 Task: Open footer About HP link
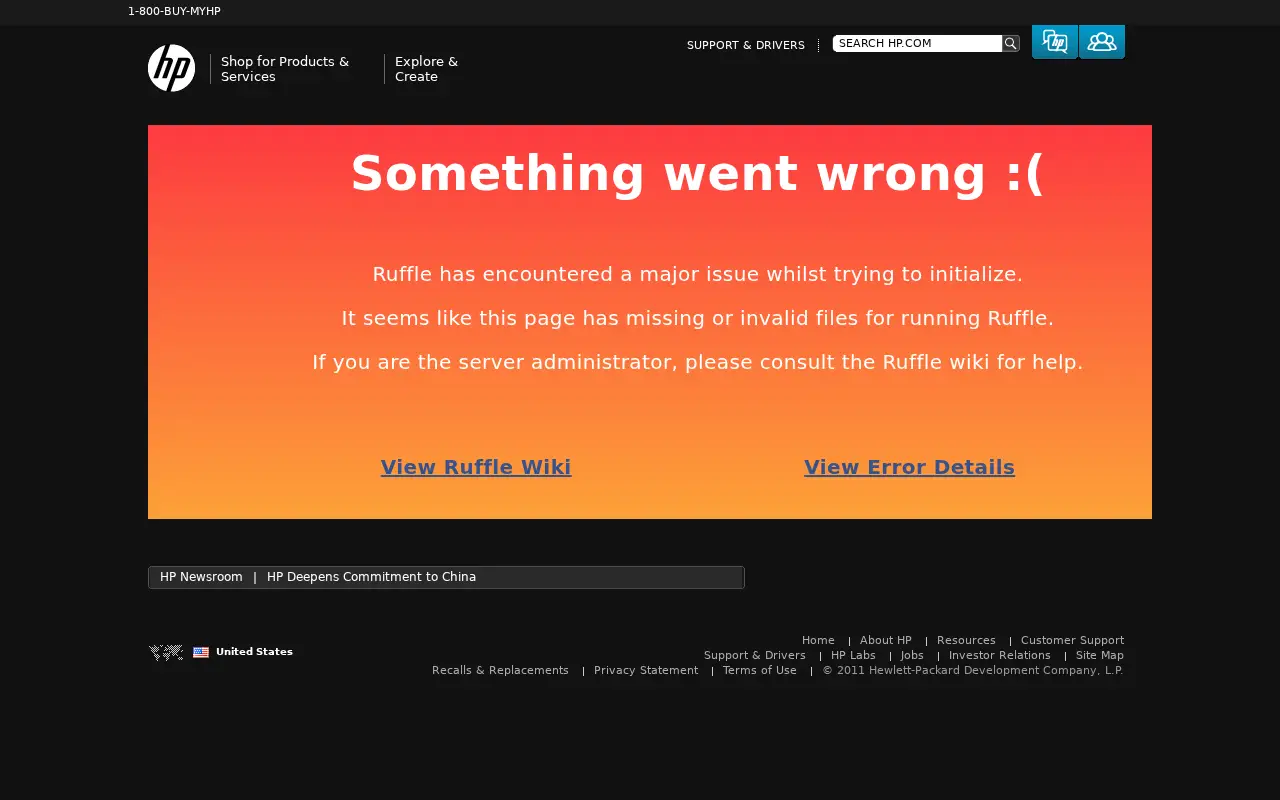(886, 640)
